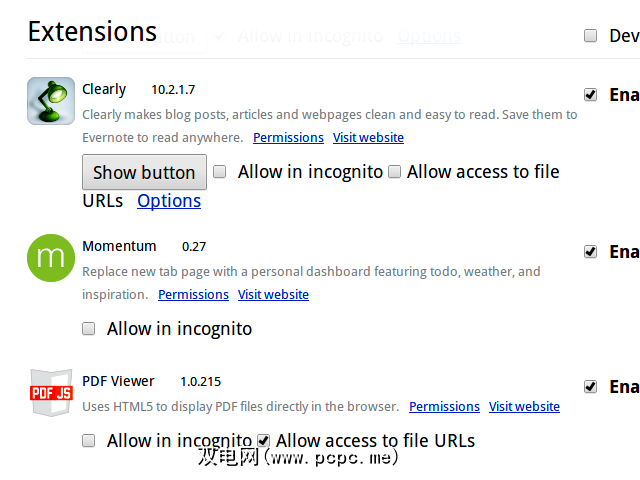The width and height of the screenshot is (640, 480).
Task: Click the Clearly lamp extension icon
Action: coord(51,101)
